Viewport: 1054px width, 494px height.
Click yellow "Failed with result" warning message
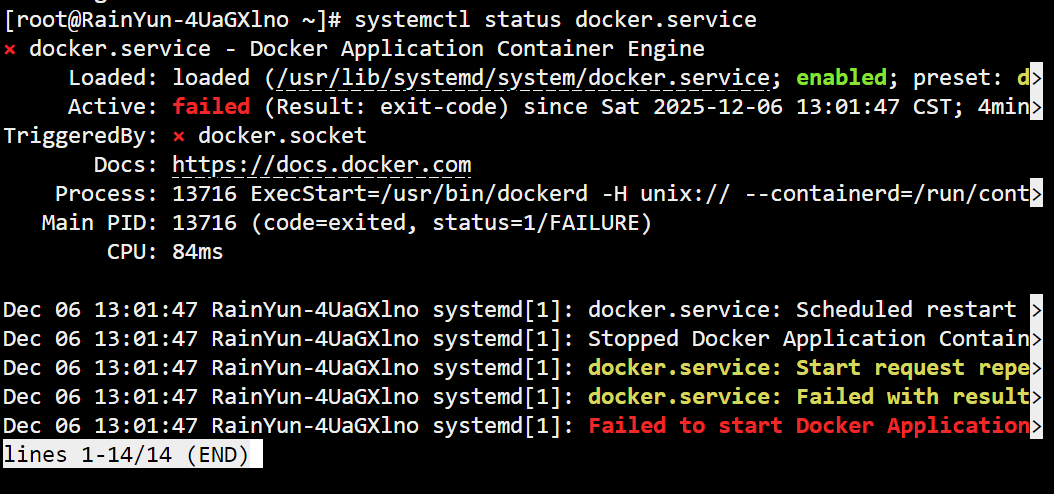pos(808,397)
